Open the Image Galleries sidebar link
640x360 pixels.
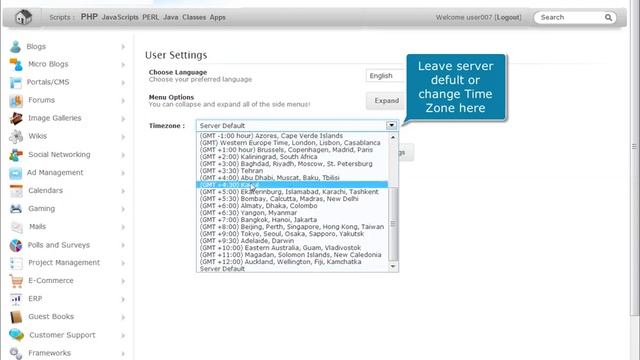(x=55, y=118)
